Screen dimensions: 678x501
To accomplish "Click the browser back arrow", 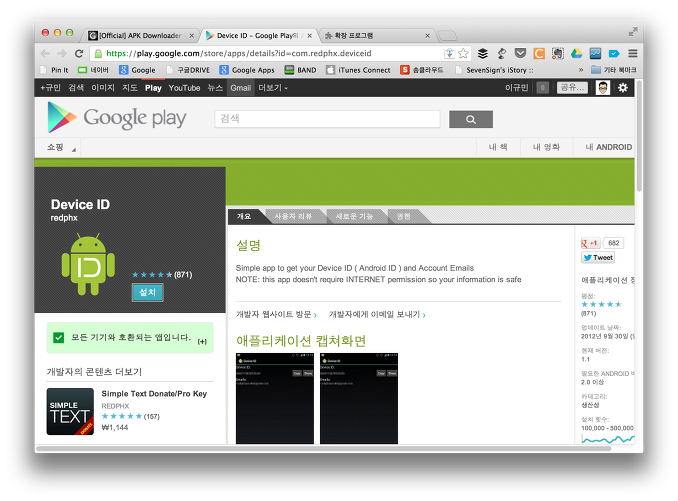I will pos(45,54).
